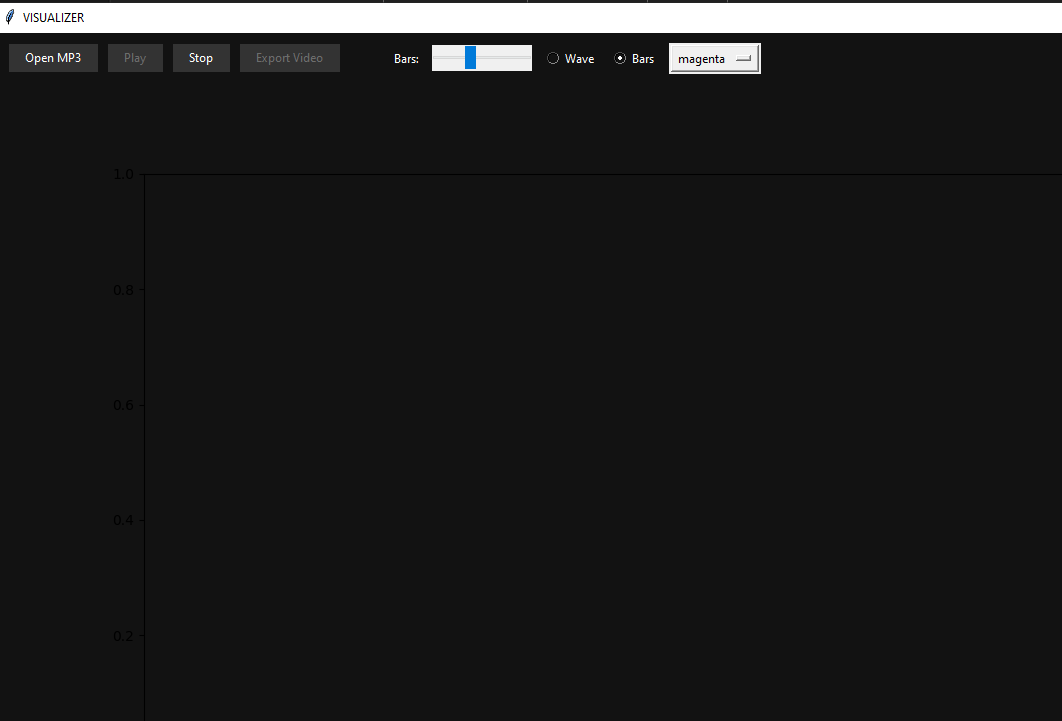Image resolution: width=1062 pixels, height=721 pixels.
Task: Click the 0.8 y-axis label
Action: point(123,289)
